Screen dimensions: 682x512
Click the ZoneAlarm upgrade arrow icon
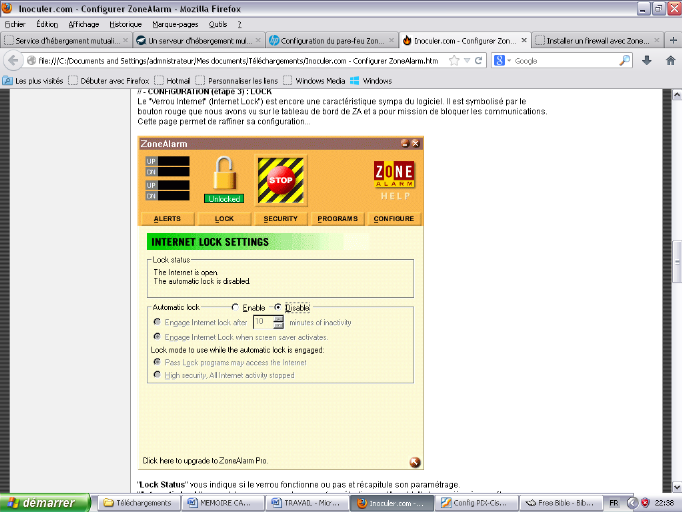pyautogui.click(x=415, y=462)
